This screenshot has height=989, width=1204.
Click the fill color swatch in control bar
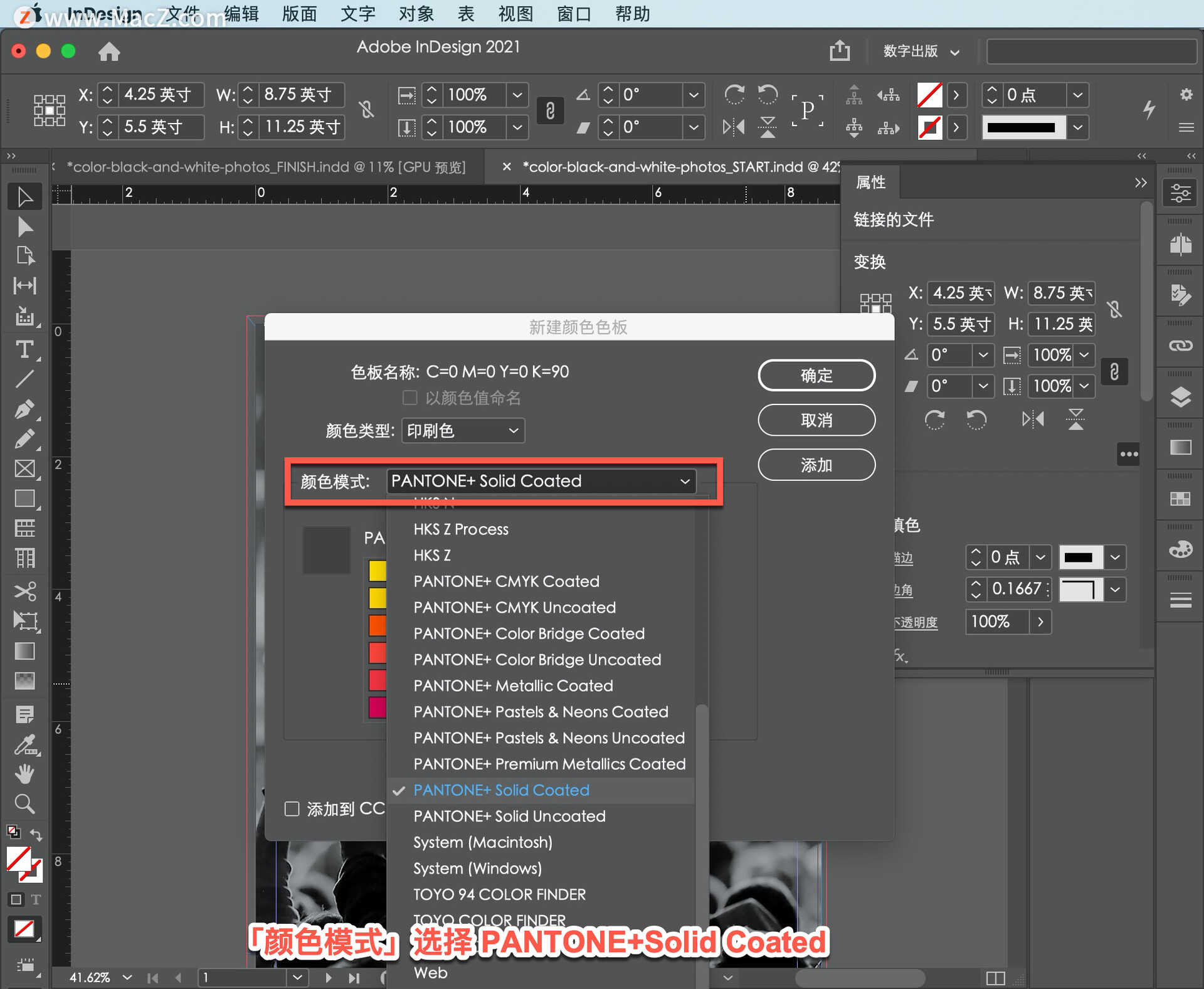(929, 95)
